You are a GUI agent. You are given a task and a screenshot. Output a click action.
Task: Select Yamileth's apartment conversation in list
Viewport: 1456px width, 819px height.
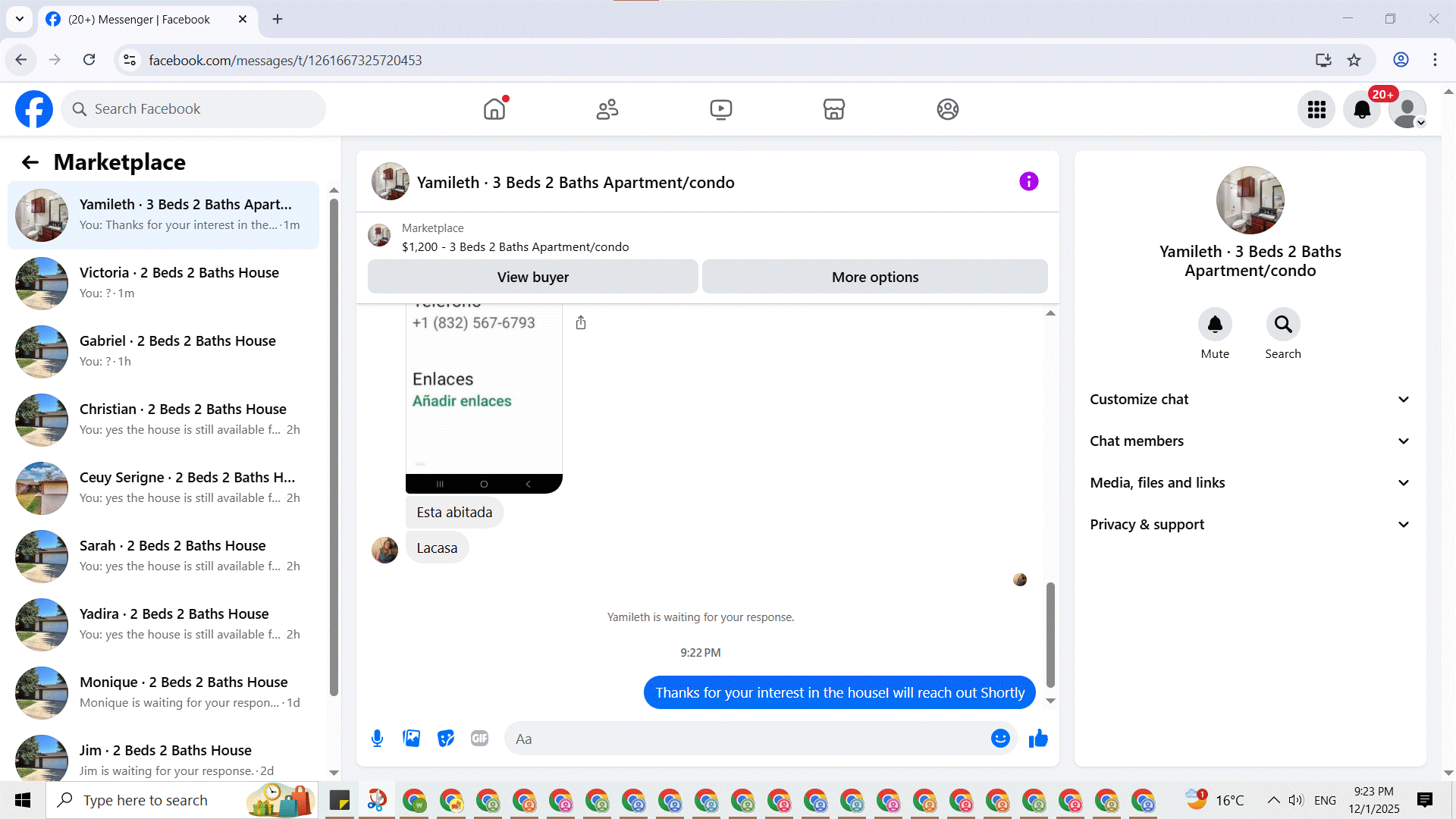point(163,215)
